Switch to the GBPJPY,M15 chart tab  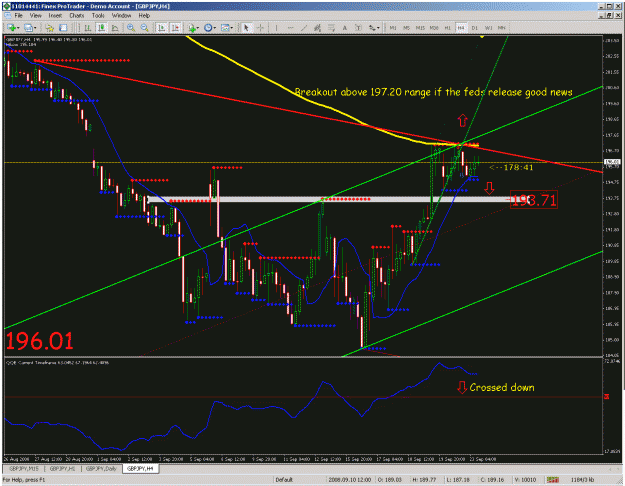click(24, 468)
